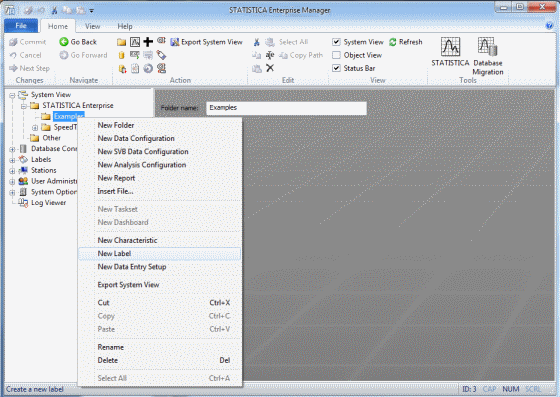Click the Refresh icon in View group
560x397 pixels.
tap(393, 42)
